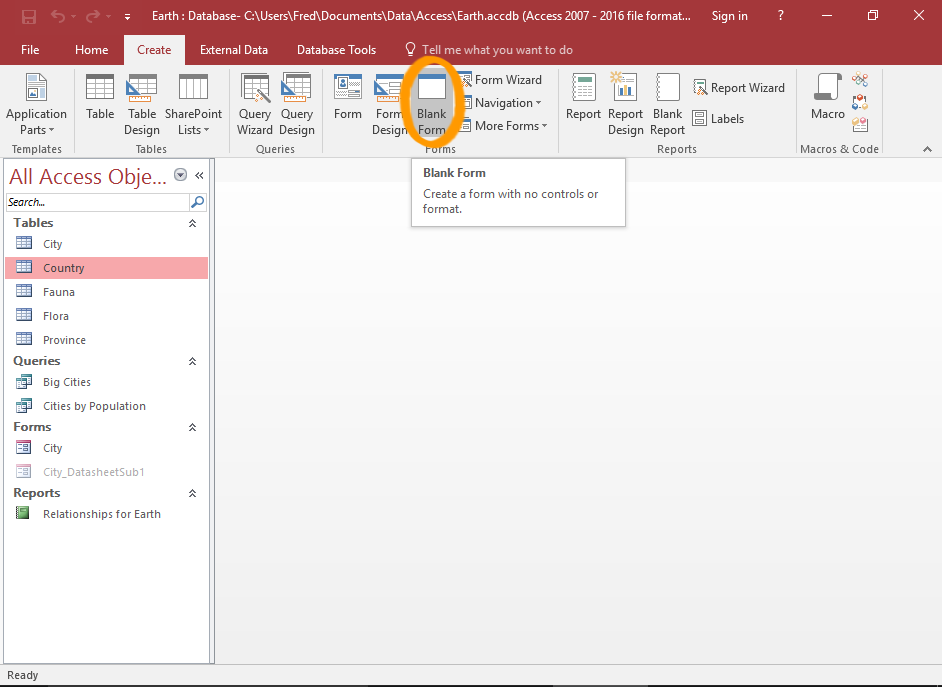
Task: Switch to the External Data tab
Action: click(234, 49)
